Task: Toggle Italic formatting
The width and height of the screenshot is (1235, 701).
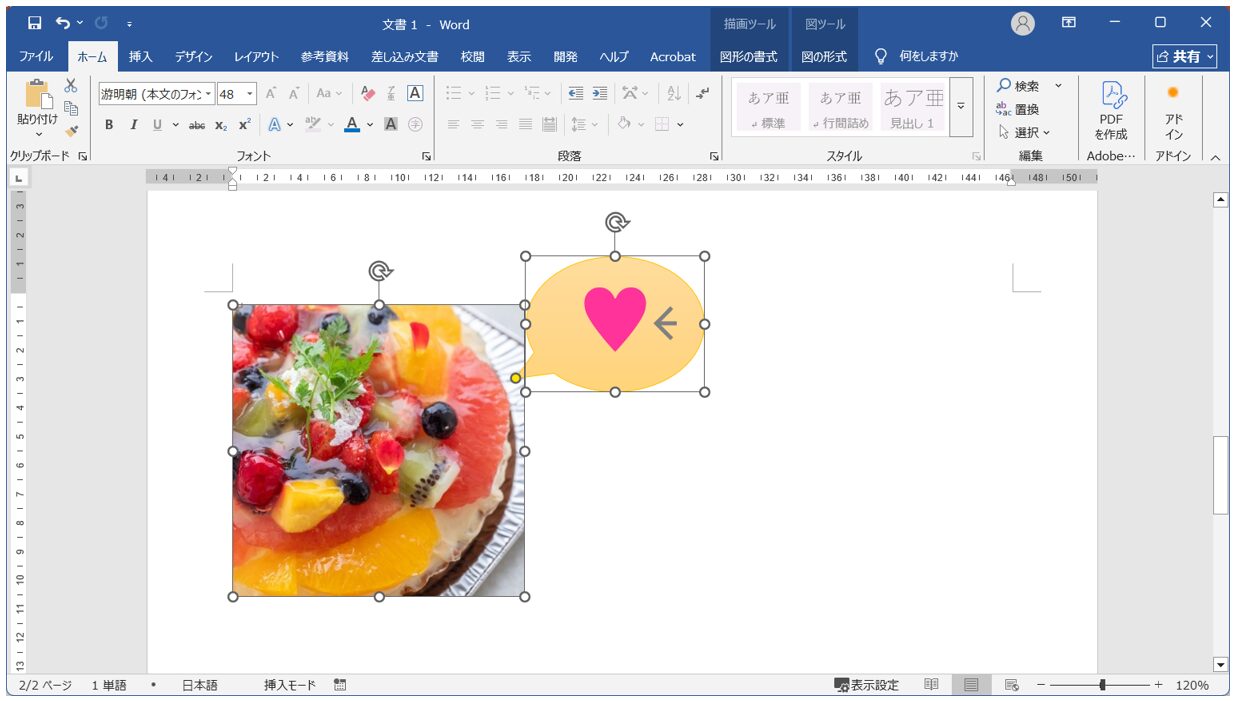Action: [133, 125]
